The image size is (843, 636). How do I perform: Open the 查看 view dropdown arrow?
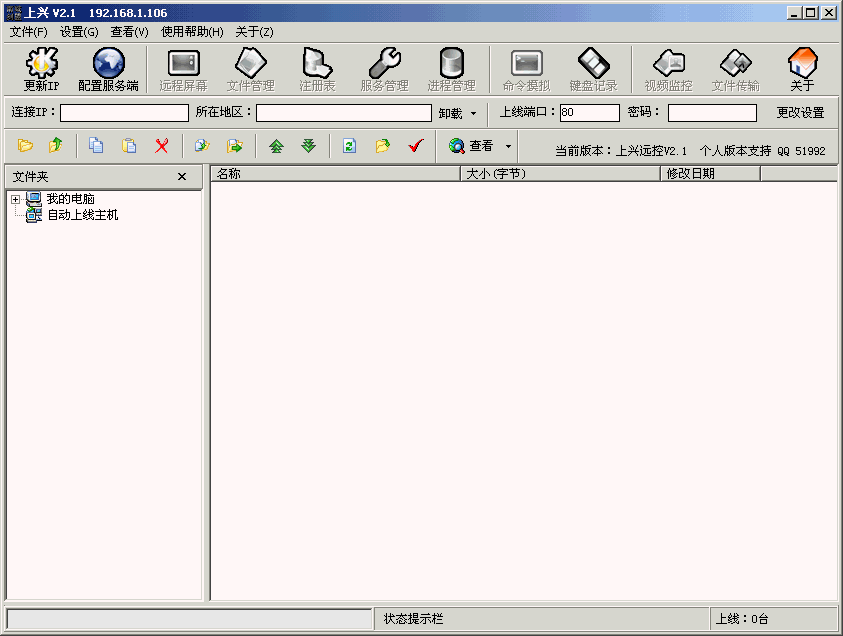508,147
